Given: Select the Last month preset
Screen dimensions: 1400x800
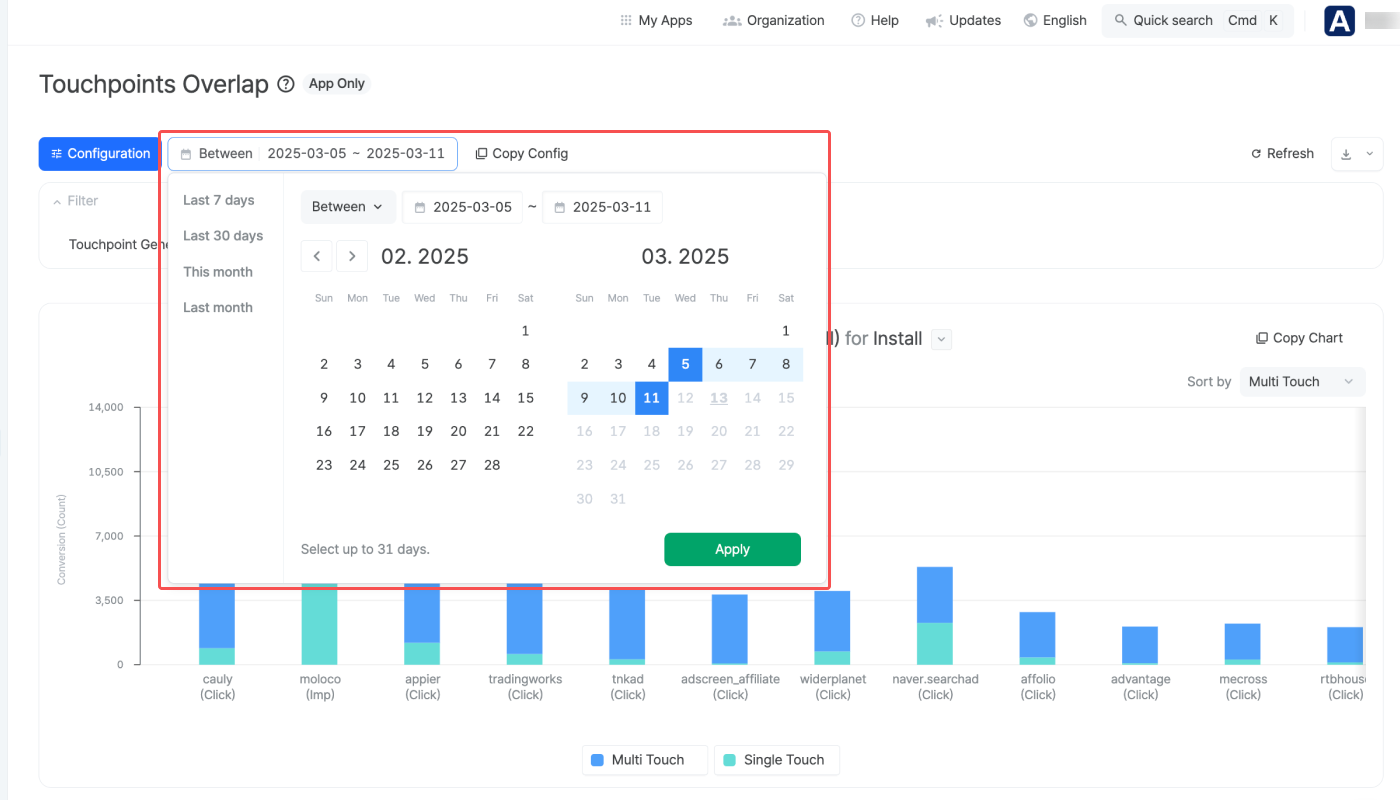Looking at the screenshot, I should click(218, 308).
